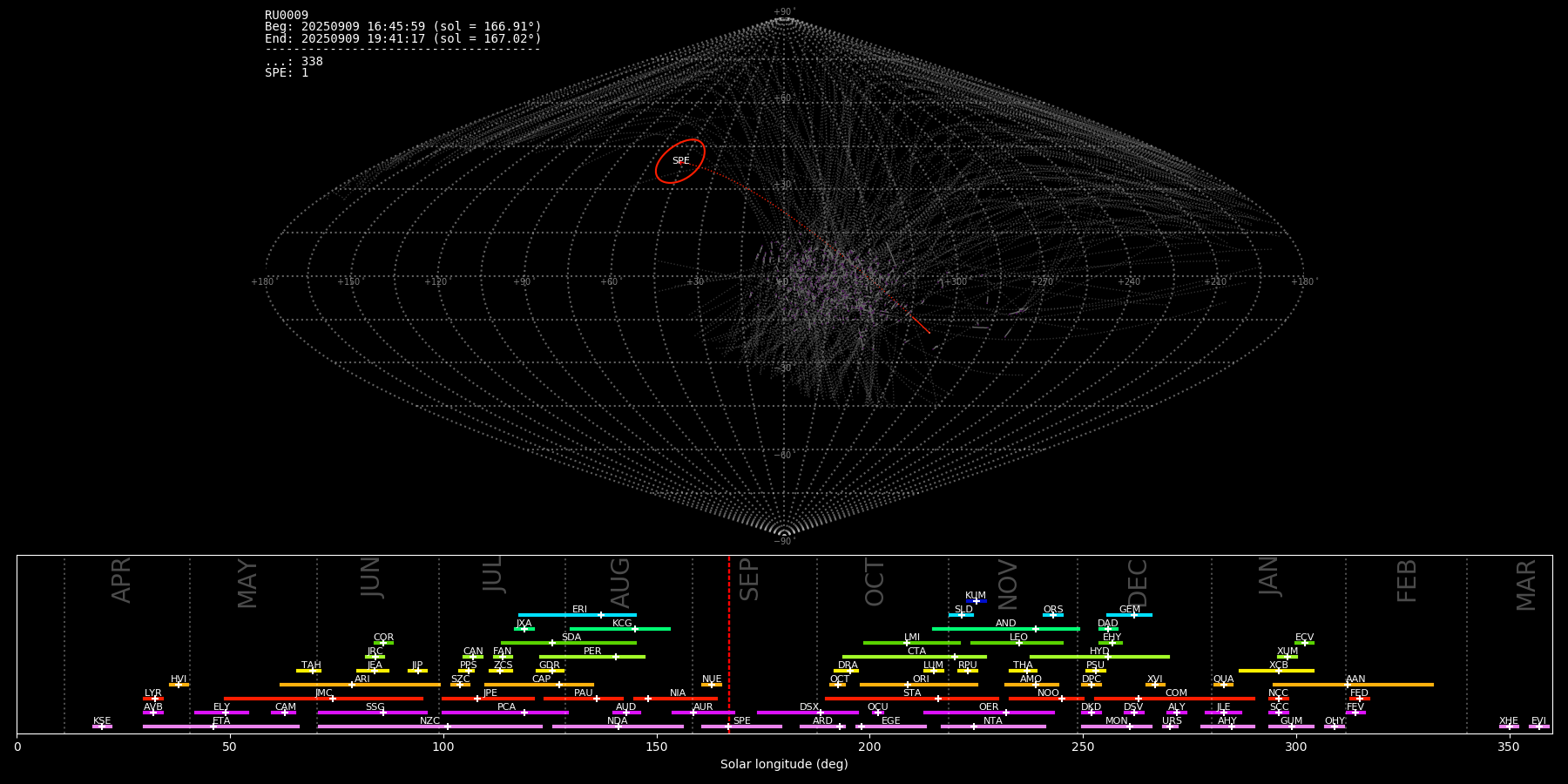Click the GEM shower label

(x=1130, y=610)
